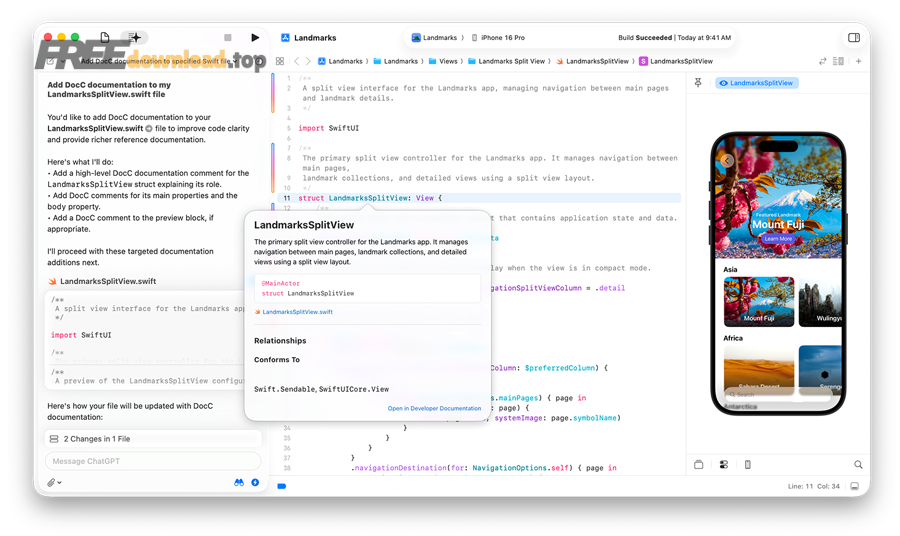Click line 11 in the gutter
Image resolution: width=900 pixels, height=536 pixels.
[286, 198]
